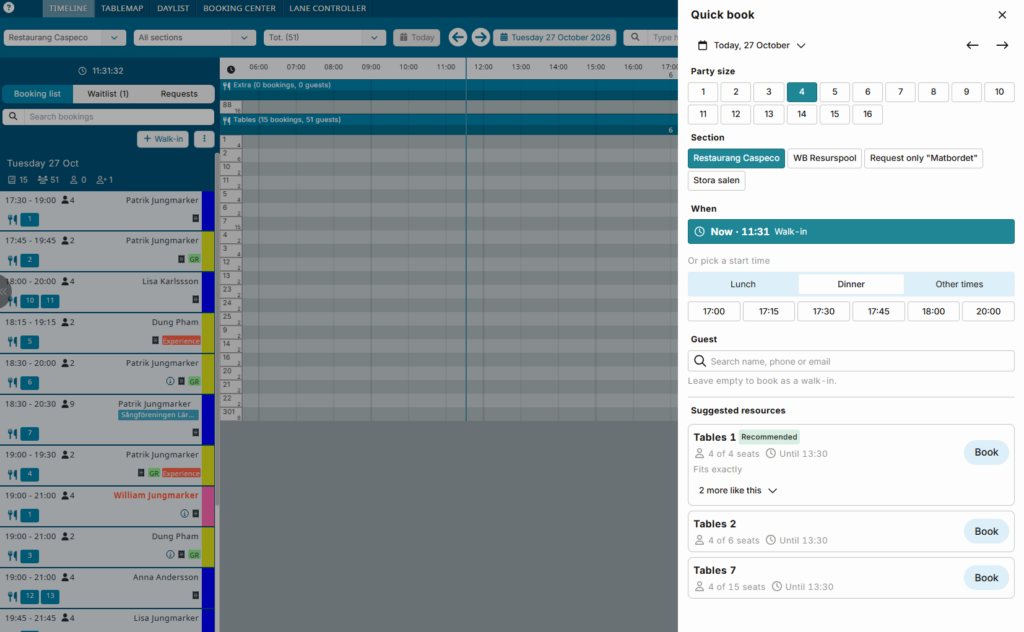Viewport: 1024px width, 632px height.
Task: Go to previous day in Quick book
Action: (972, 45)
